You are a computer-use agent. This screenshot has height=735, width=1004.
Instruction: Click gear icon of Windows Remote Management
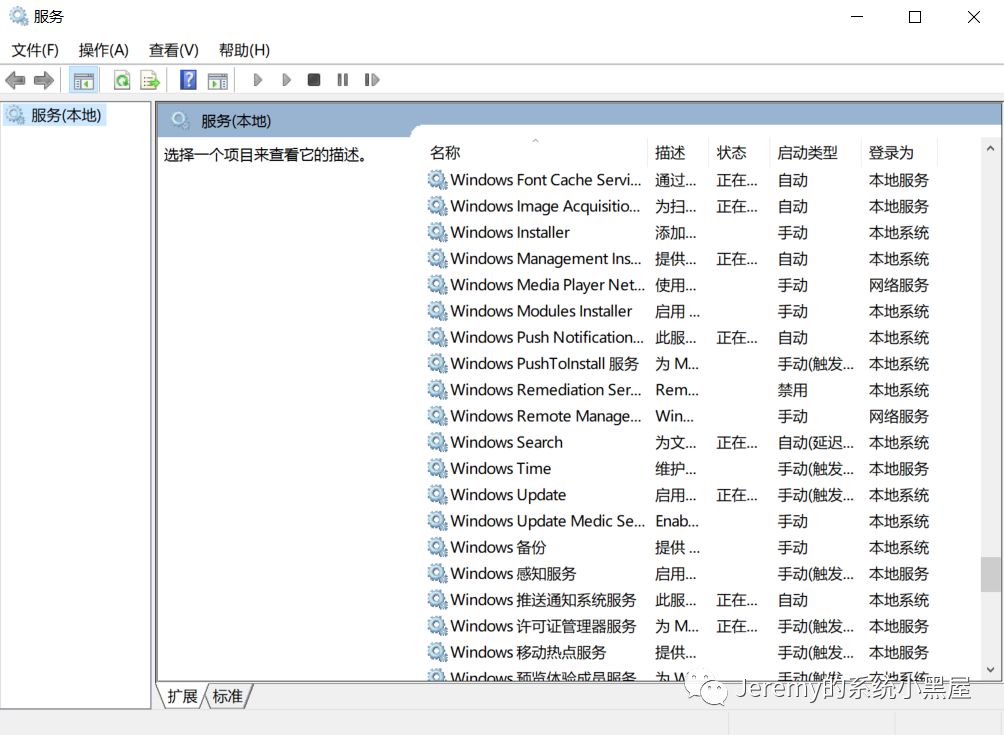tap(437, 416)
